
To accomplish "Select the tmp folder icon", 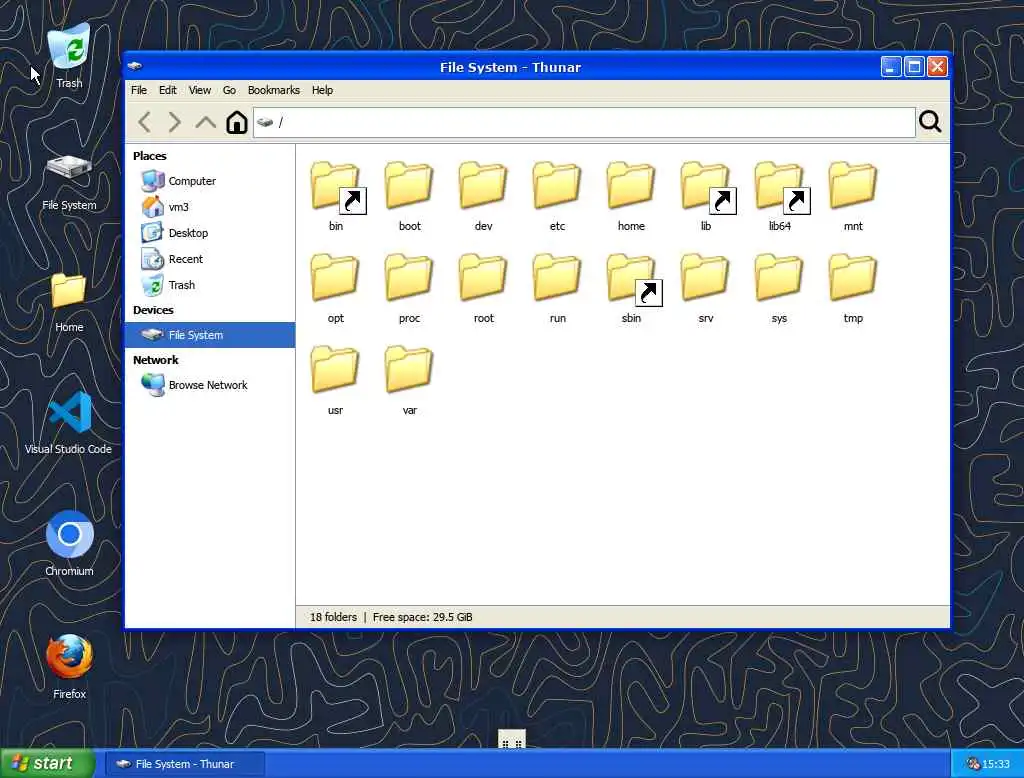I will point(853,278).
